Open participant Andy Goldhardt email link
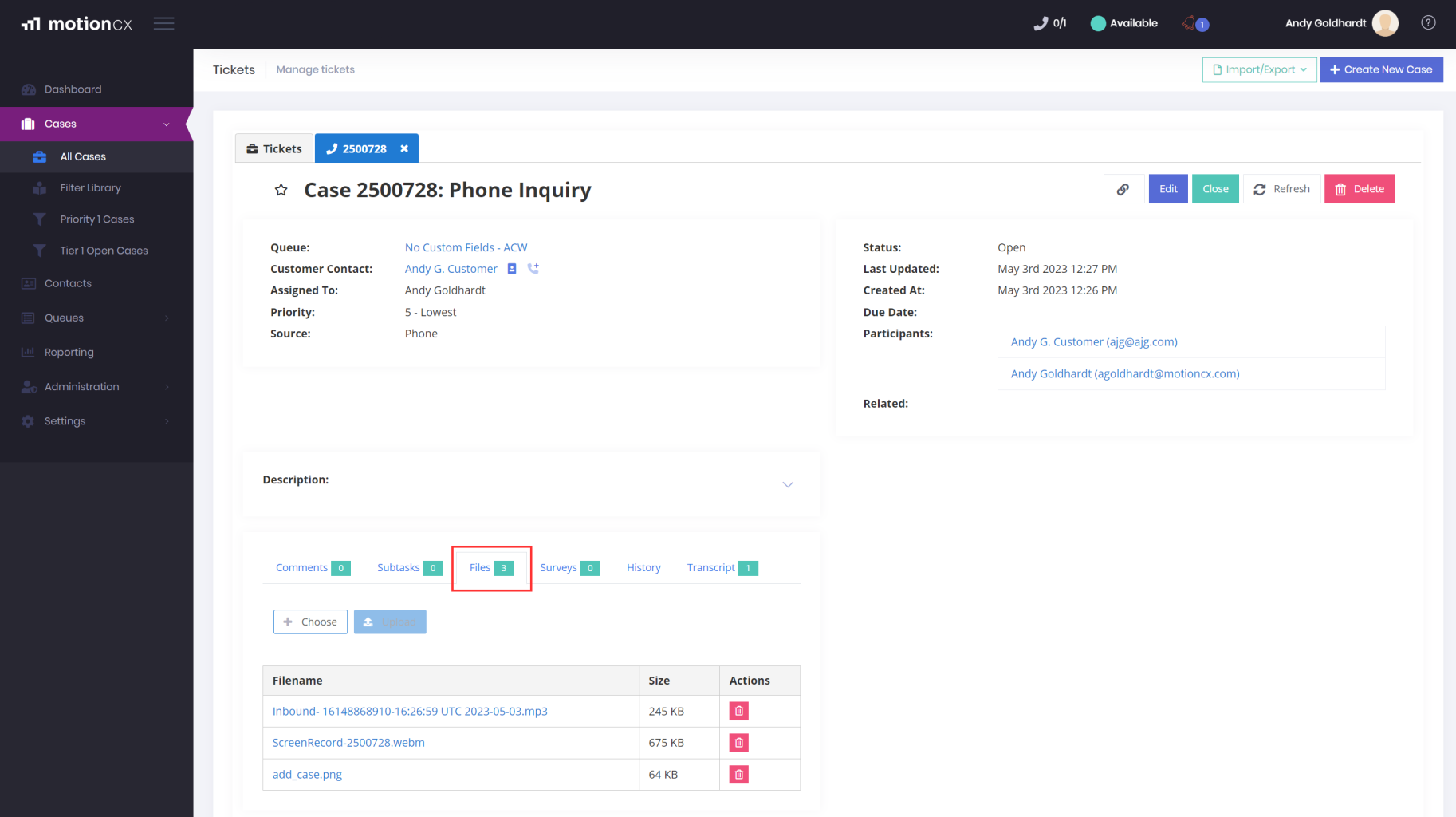This screenshot has width=1456, height=817. click(x=1125, y=373)
